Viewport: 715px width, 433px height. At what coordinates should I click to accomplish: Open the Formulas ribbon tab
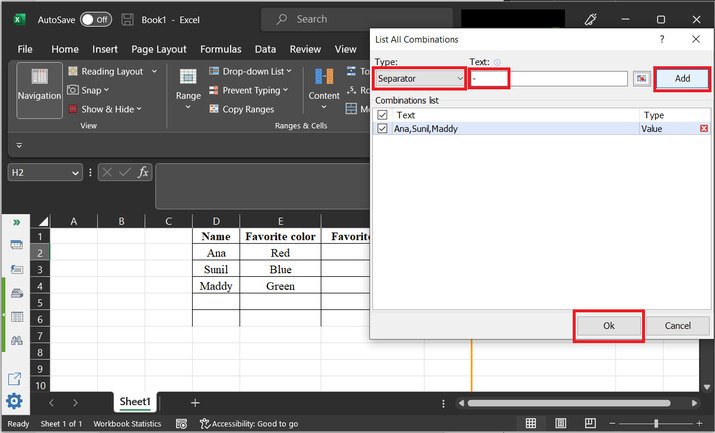pos(220,49)
